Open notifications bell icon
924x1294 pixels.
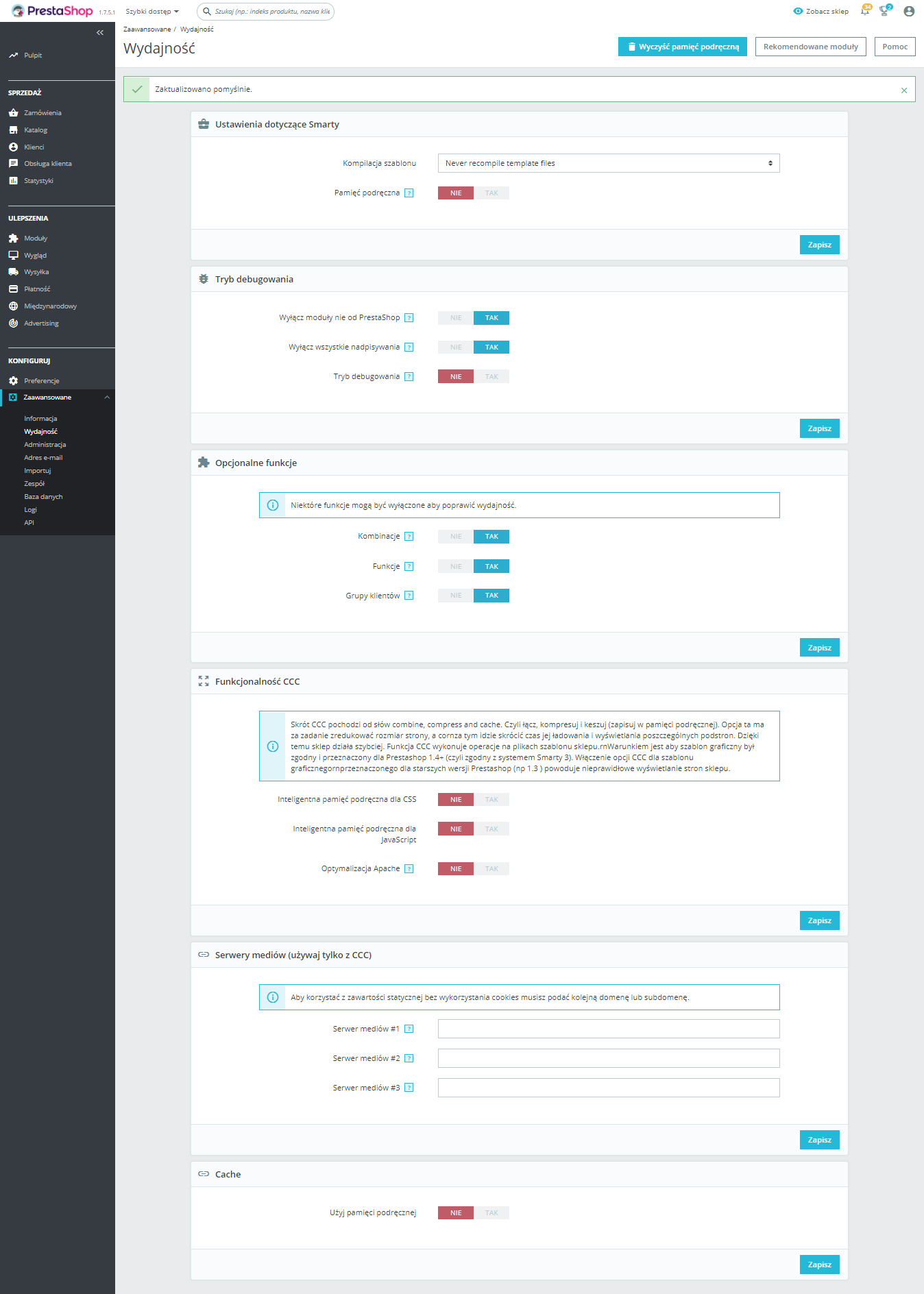pyautogui.click(x=865, y=11)
